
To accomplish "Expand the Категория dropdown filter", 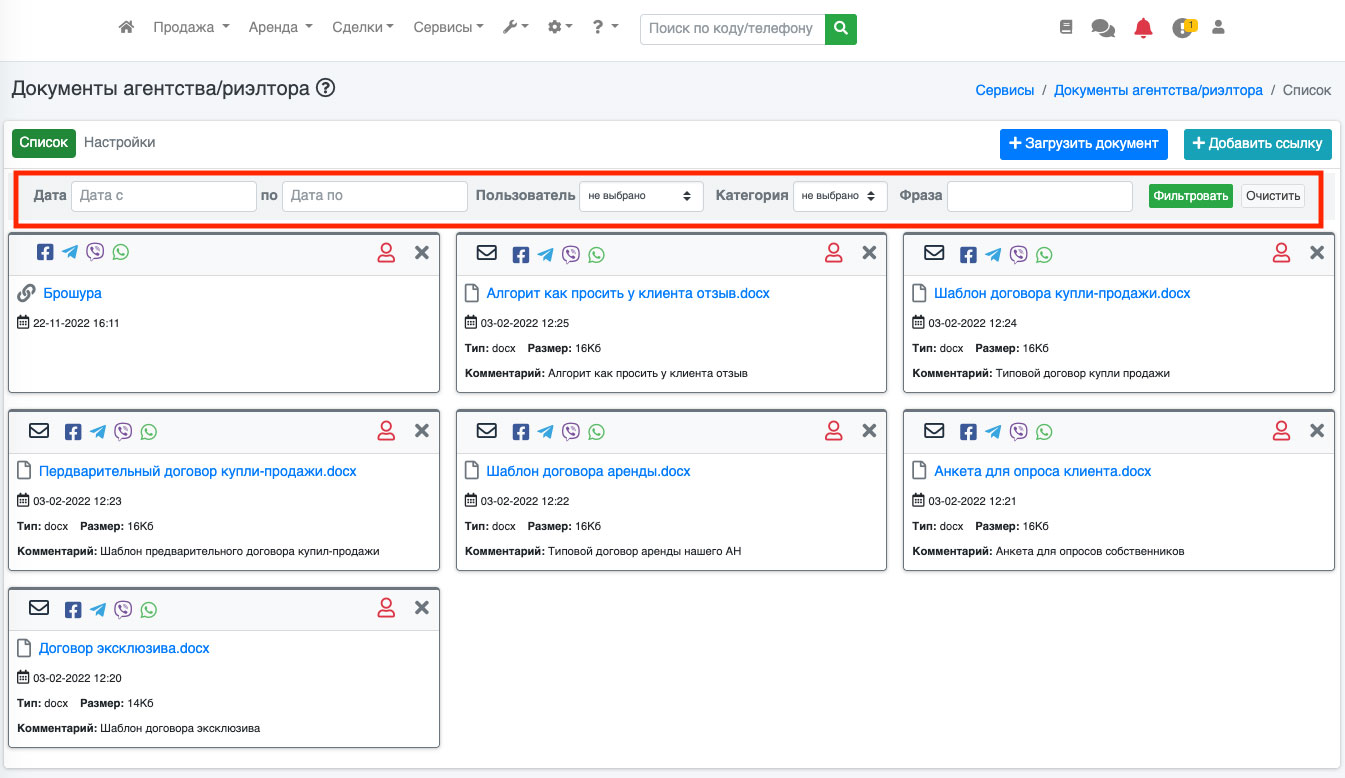I will tap(840, 196).
